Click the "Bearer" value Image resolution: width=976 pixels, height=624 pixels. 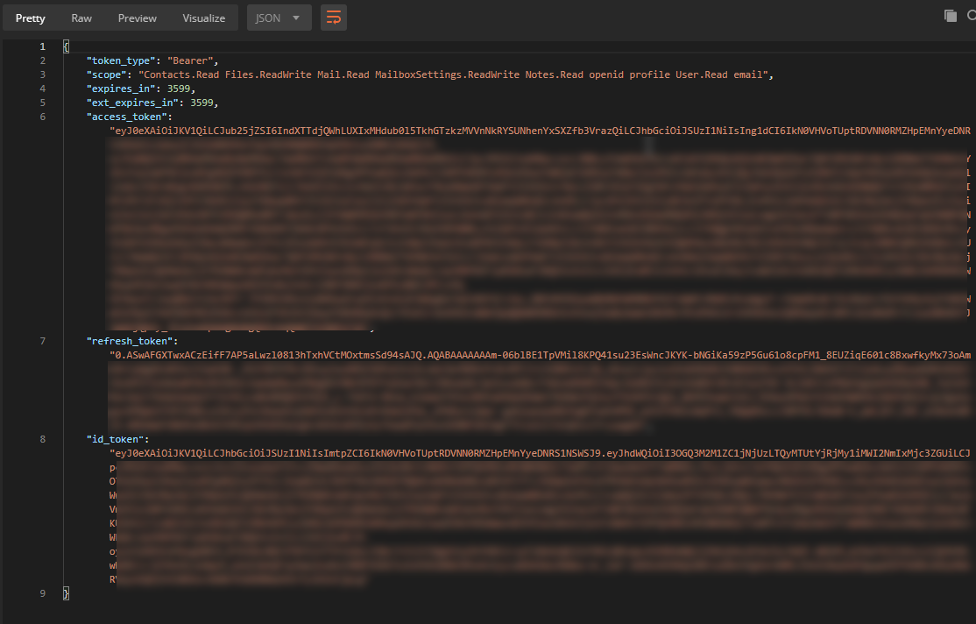point(190,60)
